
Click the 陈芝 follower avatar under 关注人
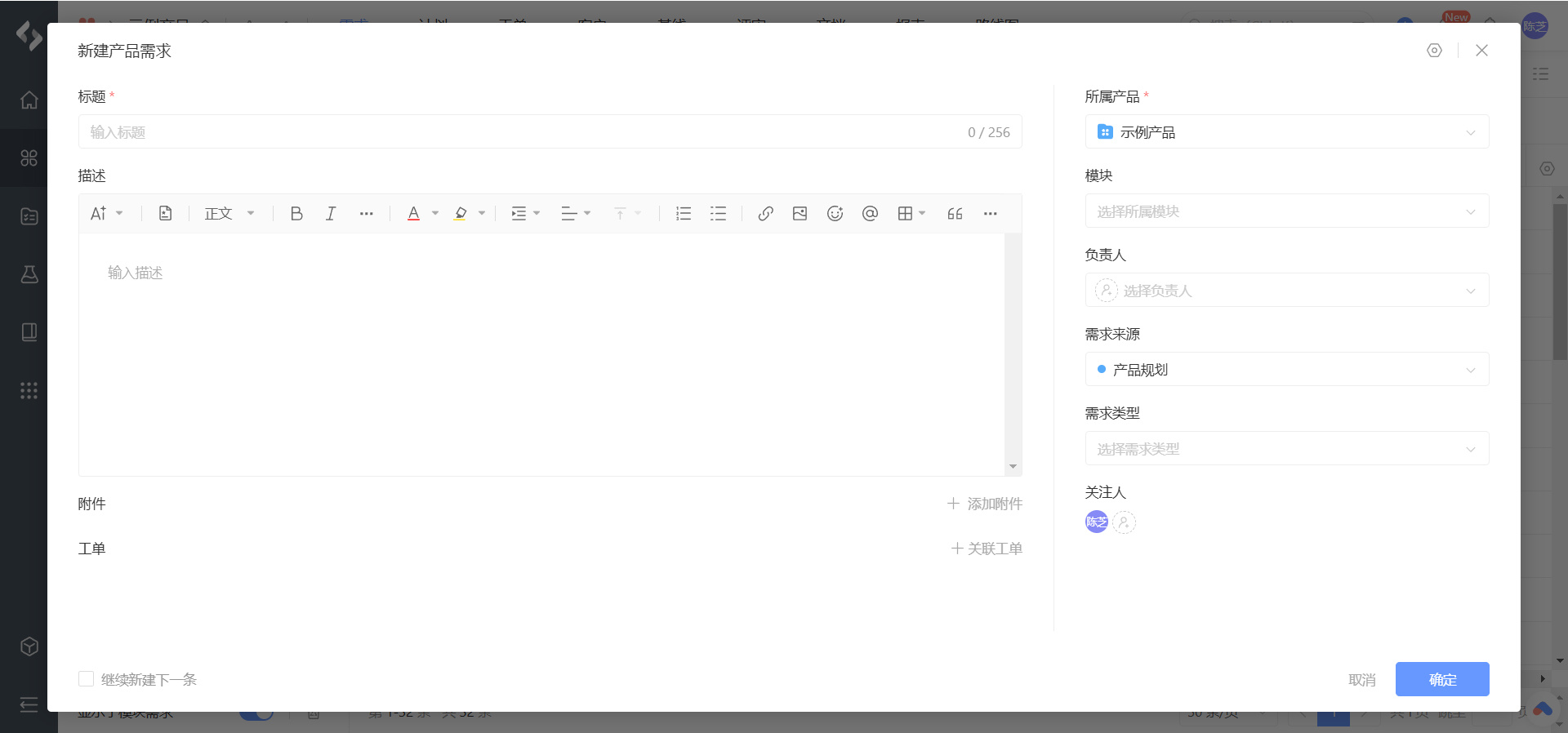(x=1097, y=522)
